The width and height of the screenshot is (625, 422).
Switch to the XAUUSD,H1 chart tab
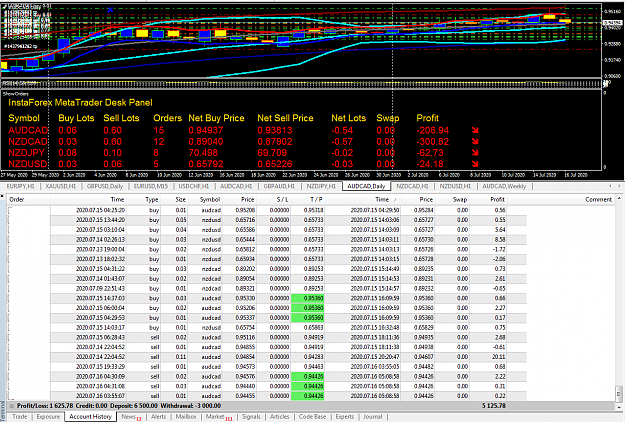tap(61, 186)
